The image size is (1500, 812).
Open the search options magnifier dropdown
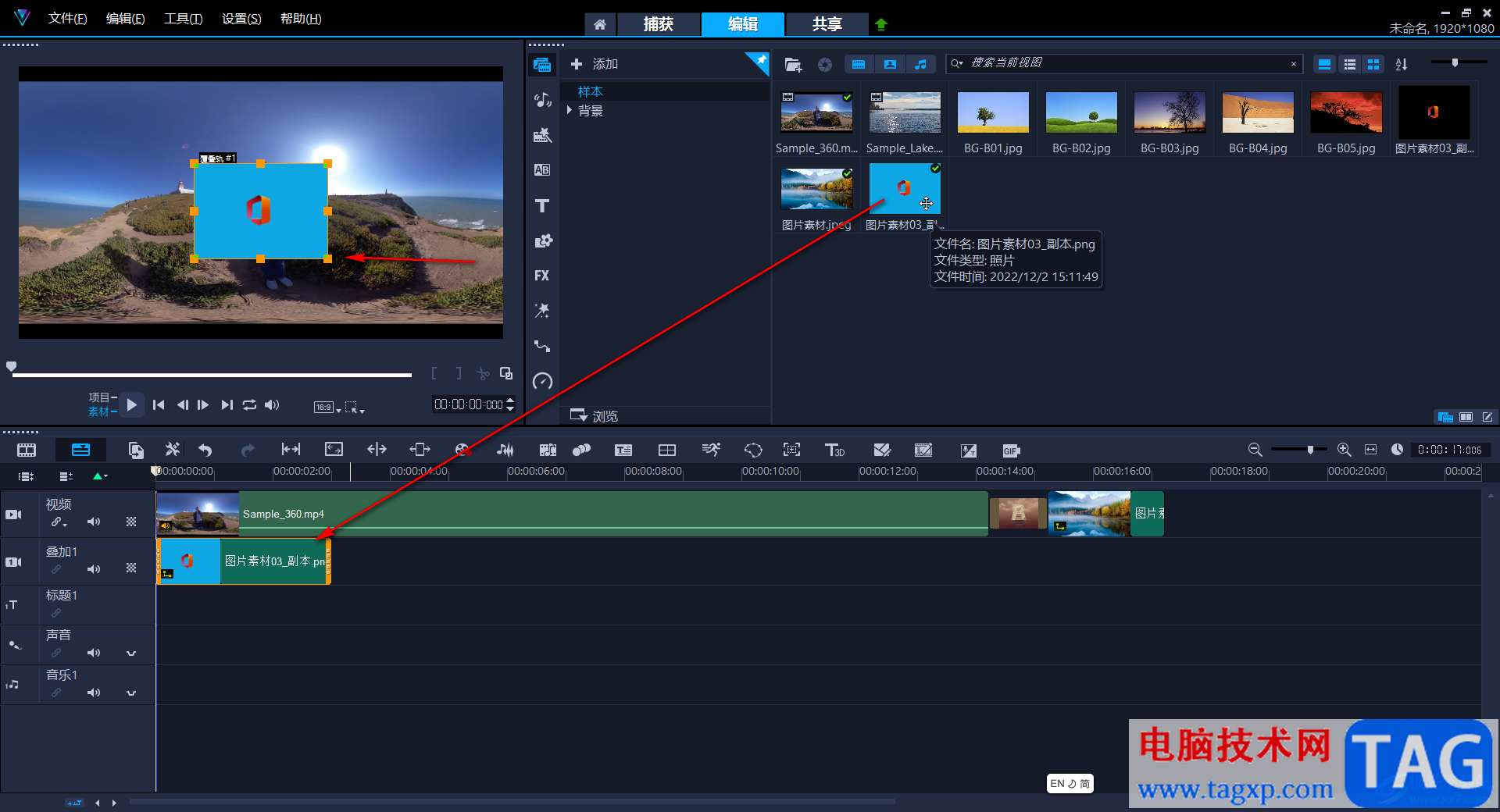[957, 63]
